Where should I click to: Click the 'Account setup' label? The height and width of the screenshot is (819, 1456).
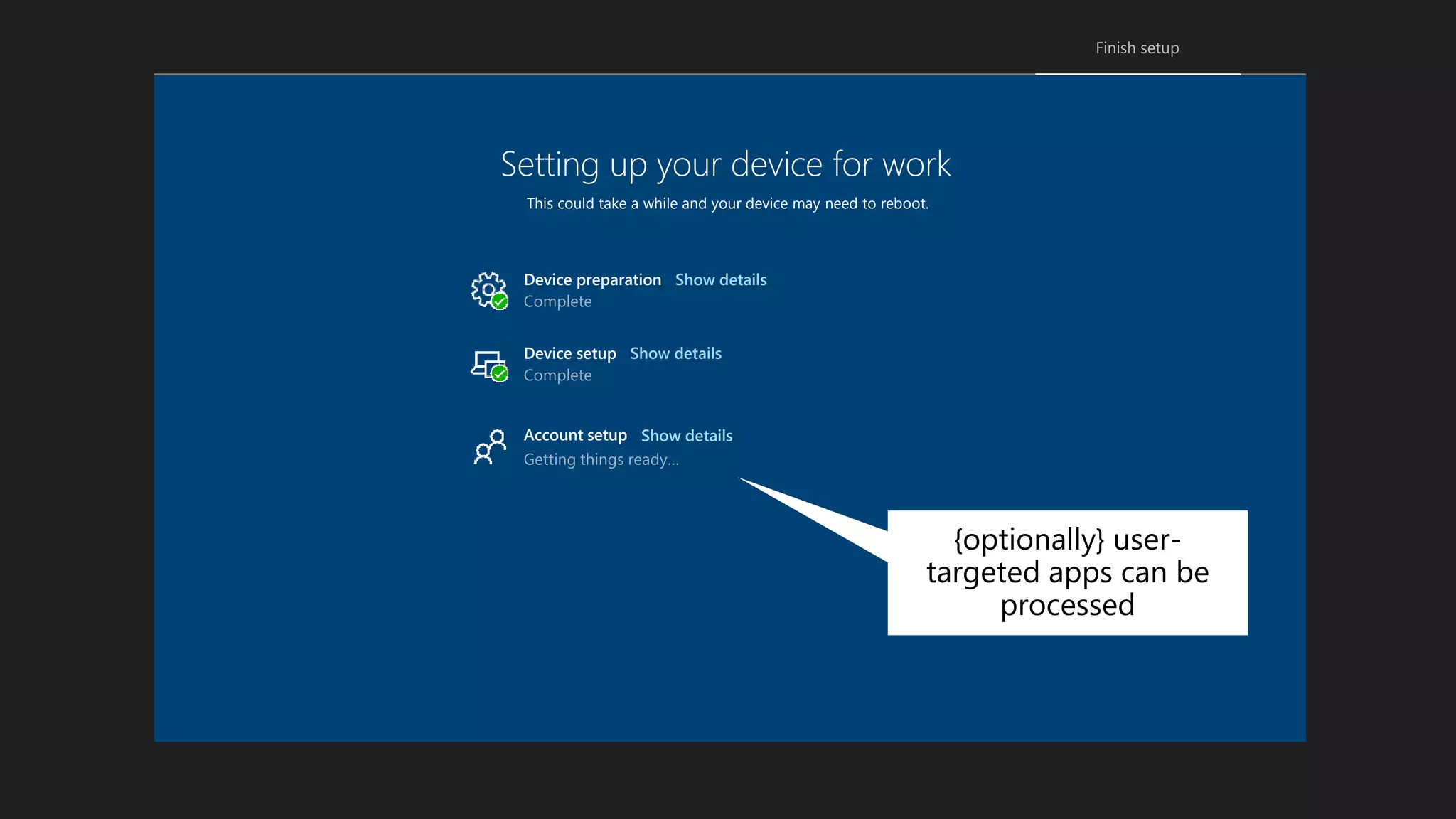pos(575,435)
